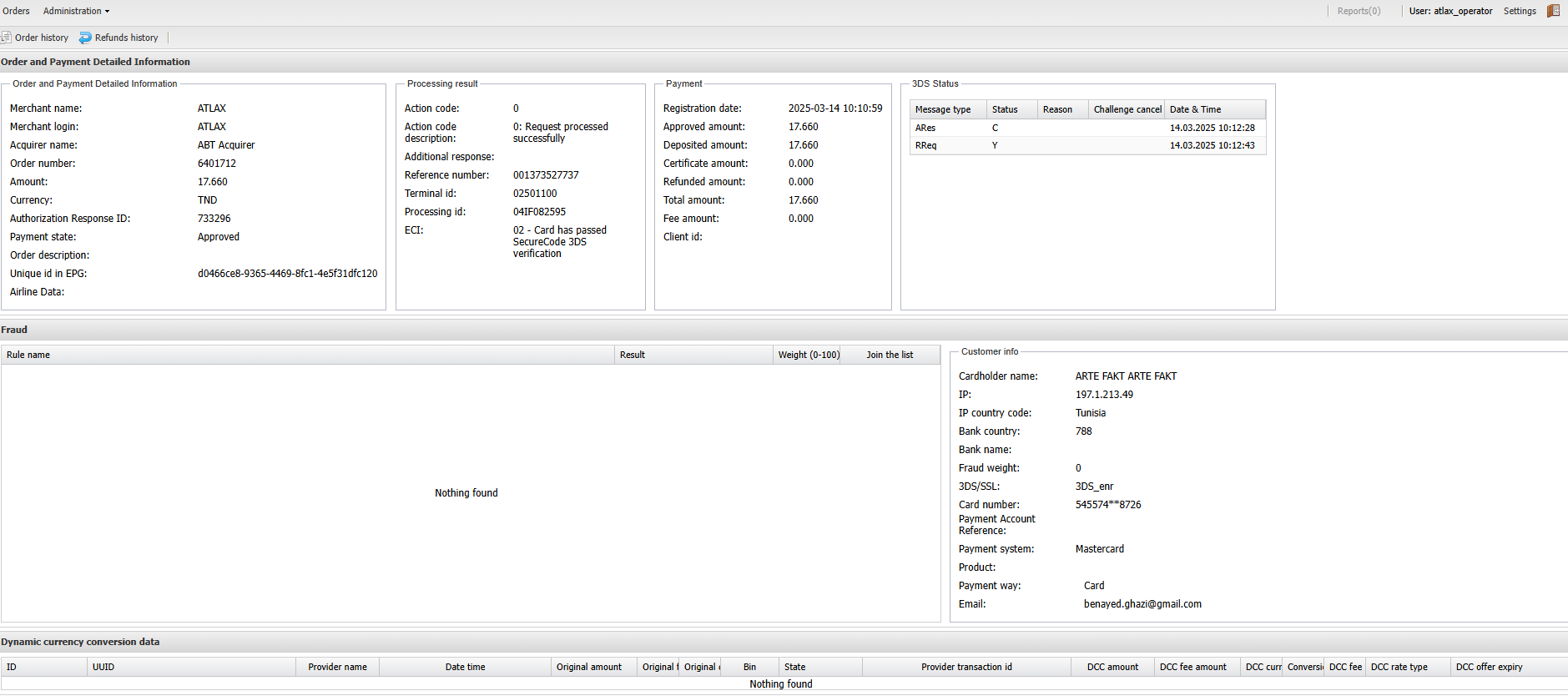The image size is (1568, 696).
Task: Click the Challenge cancel column header
Action: click(1127, 109)
